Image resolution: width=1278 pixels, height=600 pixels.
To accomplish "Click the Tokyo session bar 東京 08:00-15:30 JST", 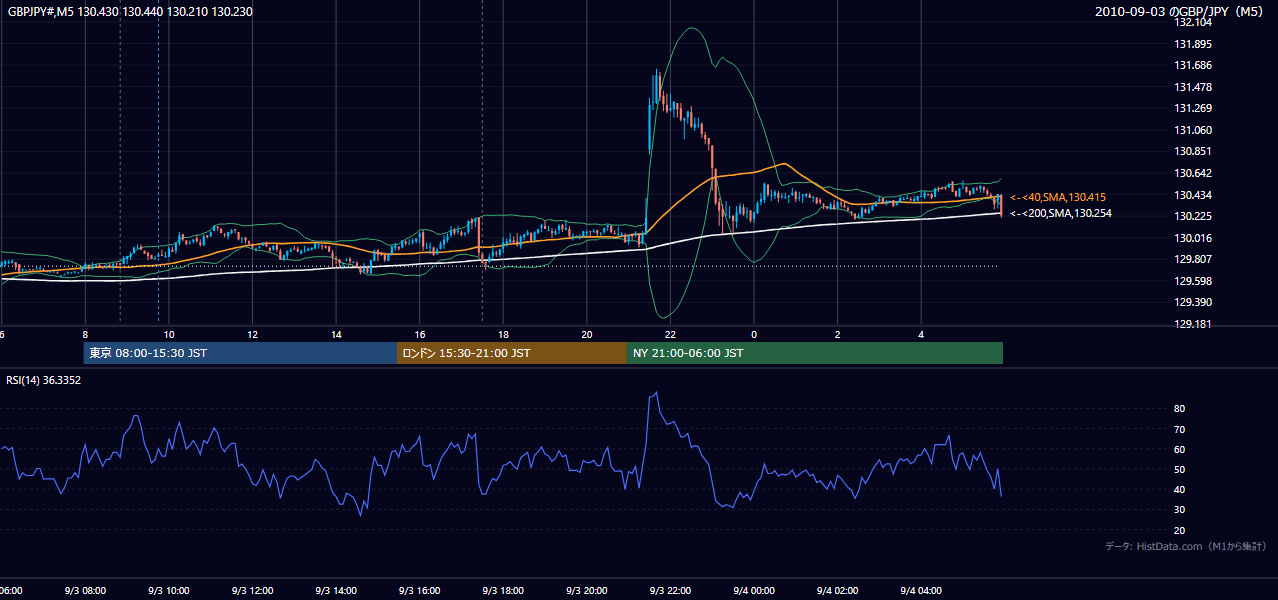I will coord(240,353).
